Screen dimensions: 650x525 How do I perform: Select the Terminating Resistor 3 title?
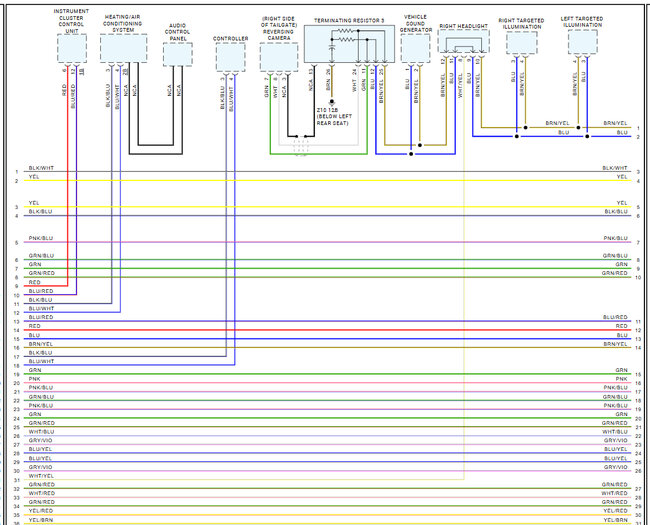point(349,20)
